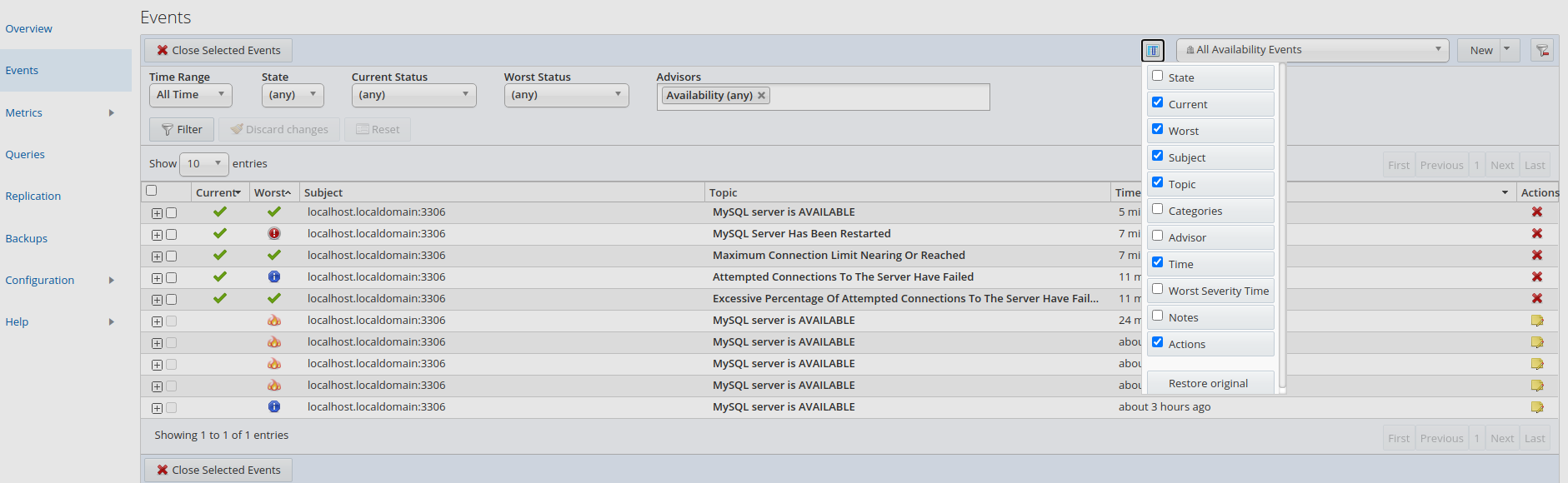1568x483 pixels.
Task: Click the red critical status icon in Worst column
Action: pos(274,233)
